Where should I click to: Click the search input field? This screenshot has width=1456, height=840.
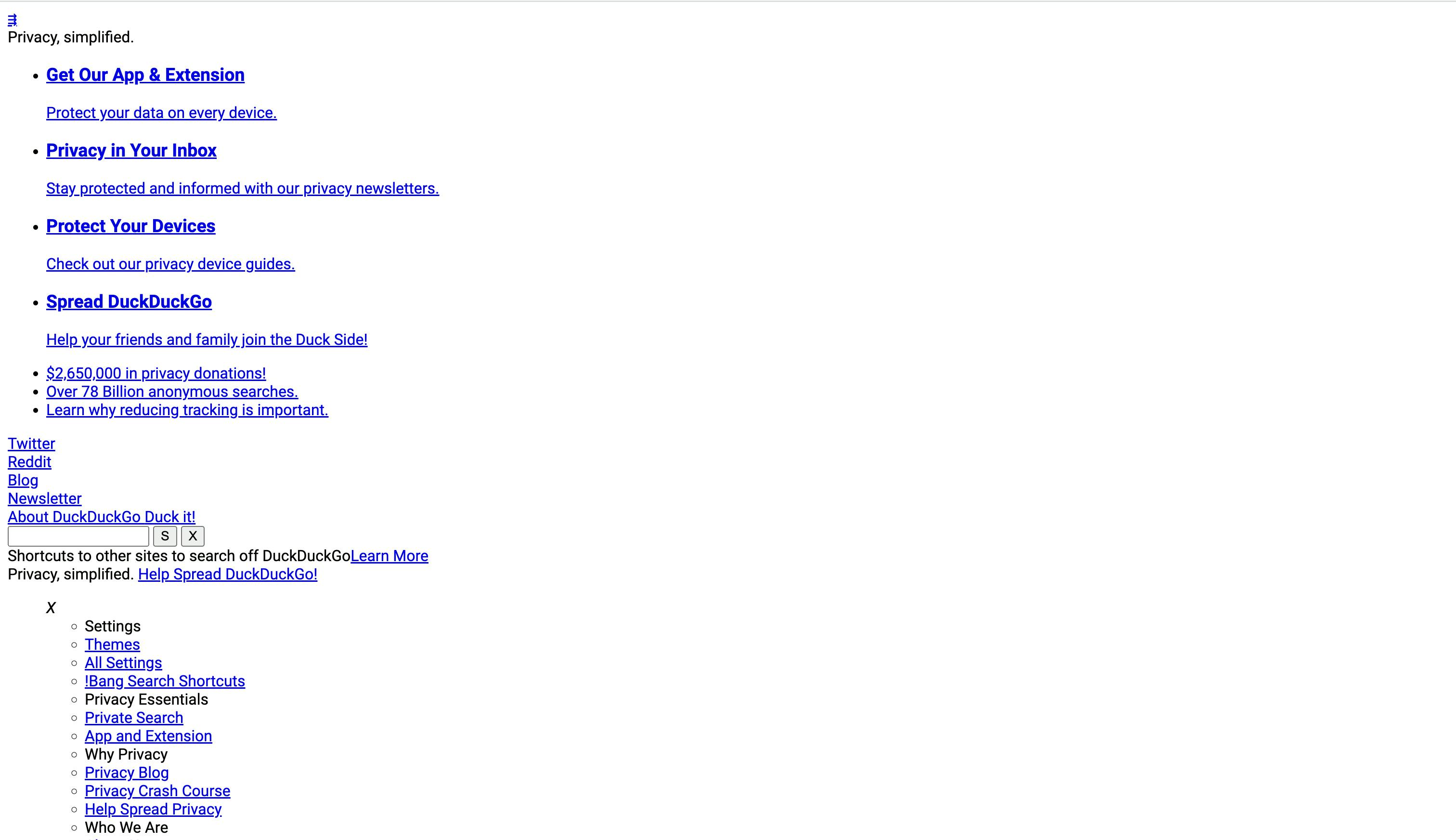tap(79, 536)
